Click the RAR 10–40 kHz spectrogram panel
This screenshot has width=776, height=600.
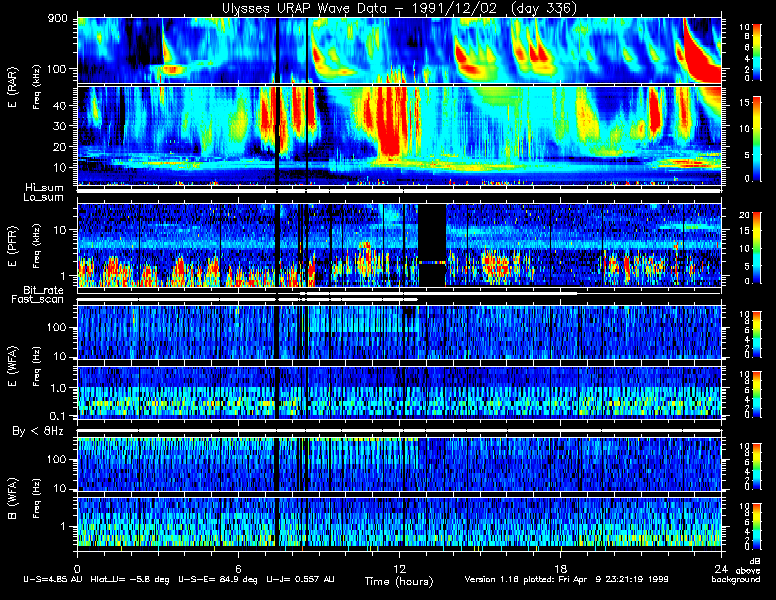pos(399,136)
